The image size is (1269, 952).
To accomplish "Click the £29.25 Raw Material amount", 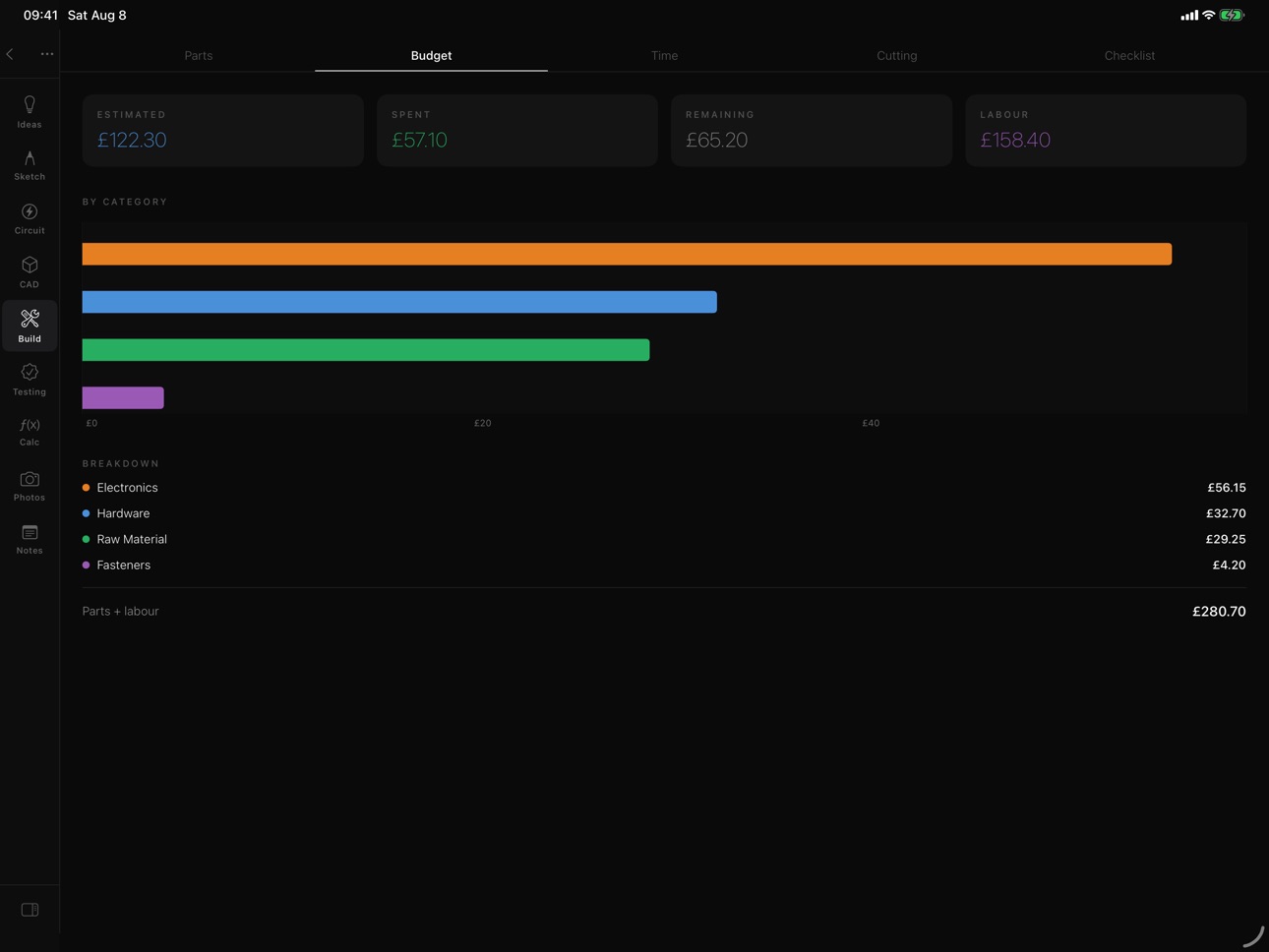I will click(x=1226, y=539).
